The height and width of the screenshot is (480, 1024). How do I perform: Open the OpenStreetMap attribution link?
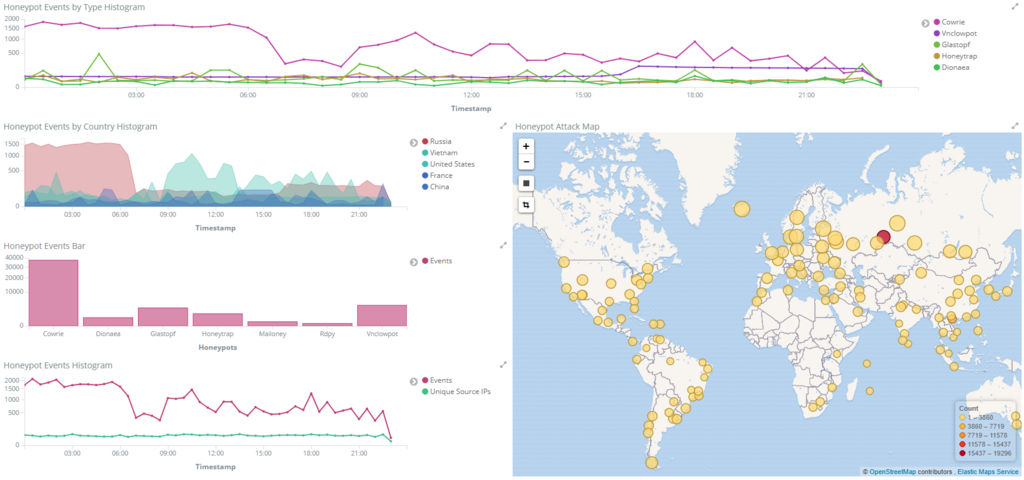click(x=892, y=471)
